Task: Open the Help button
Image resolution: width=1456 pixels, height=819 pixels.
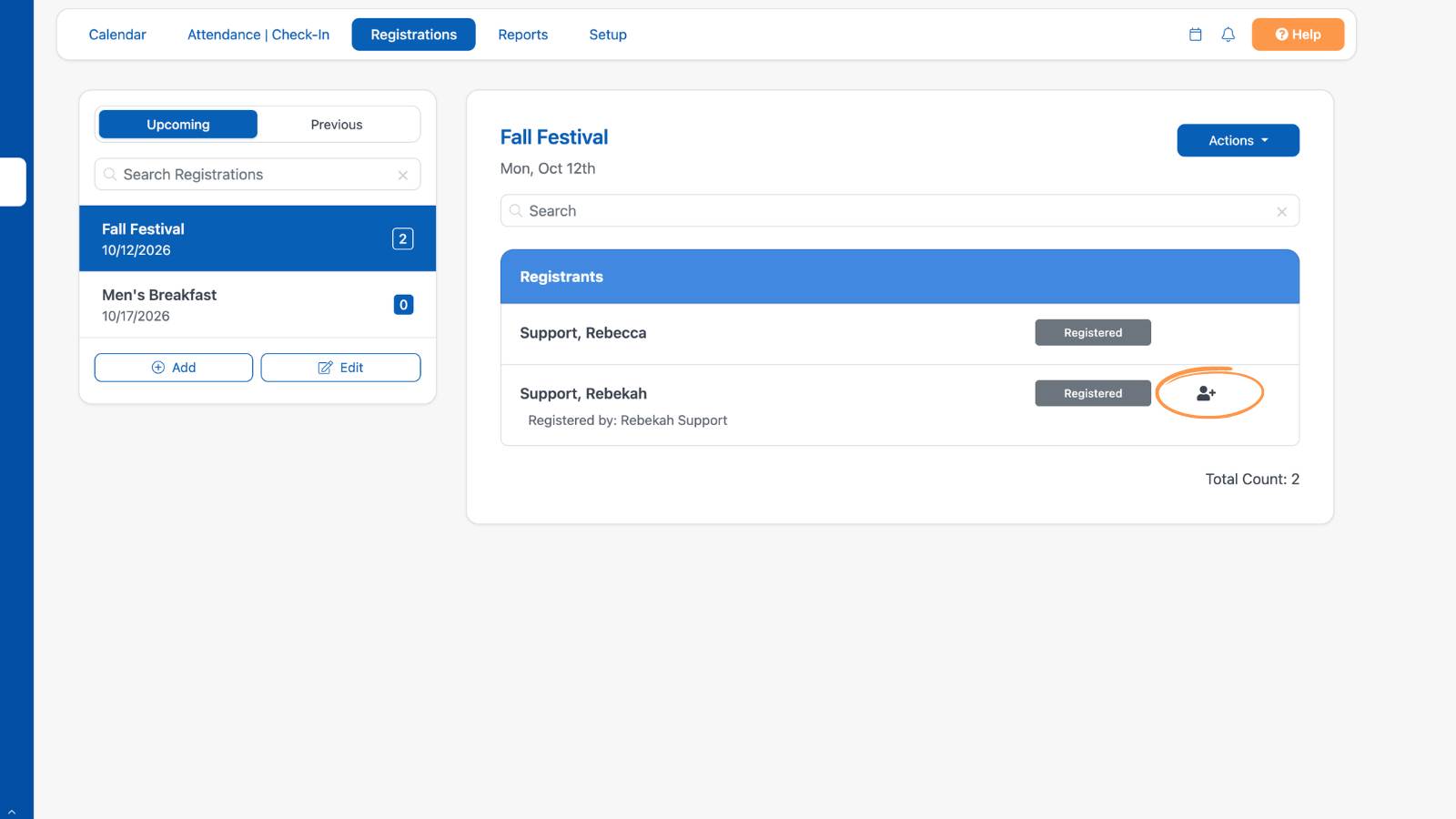Action: [1298, 35]
